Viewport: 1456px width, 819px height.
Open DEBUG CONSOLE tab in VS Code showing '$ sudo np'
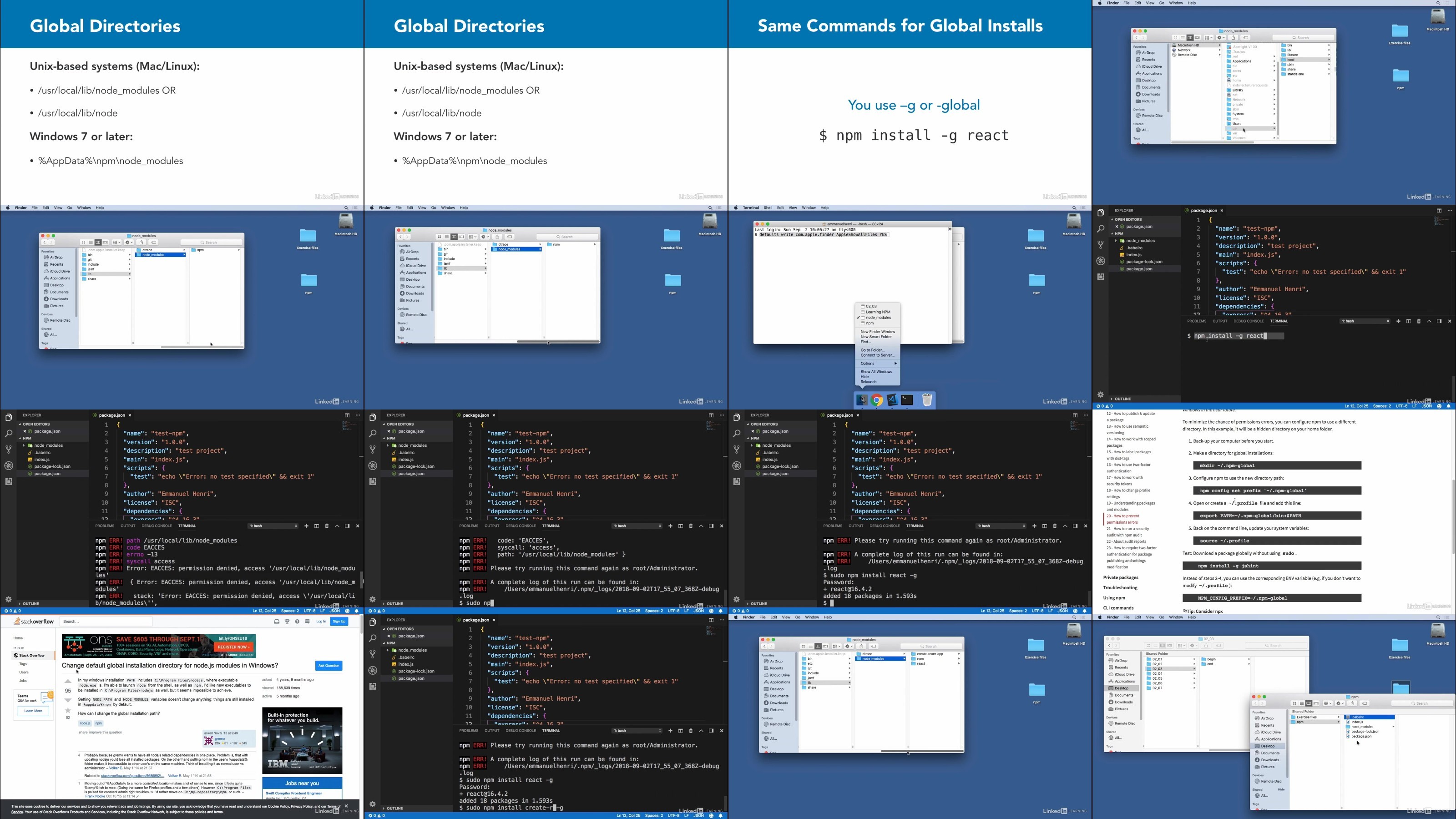521,526
